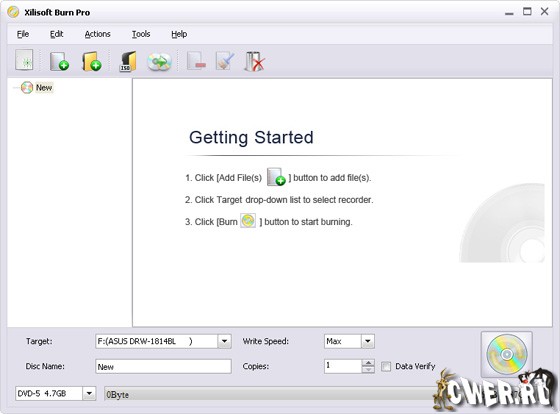
Task: Select the New disc tree item
Action: coord(44,88)
